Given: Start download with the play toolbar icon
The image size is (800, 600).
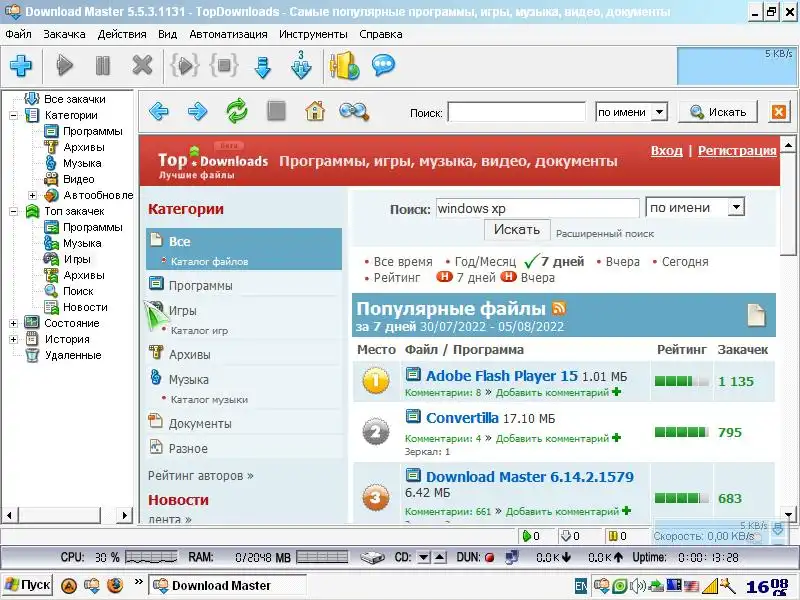Looking at the screenshot, I should coord(64,65).
